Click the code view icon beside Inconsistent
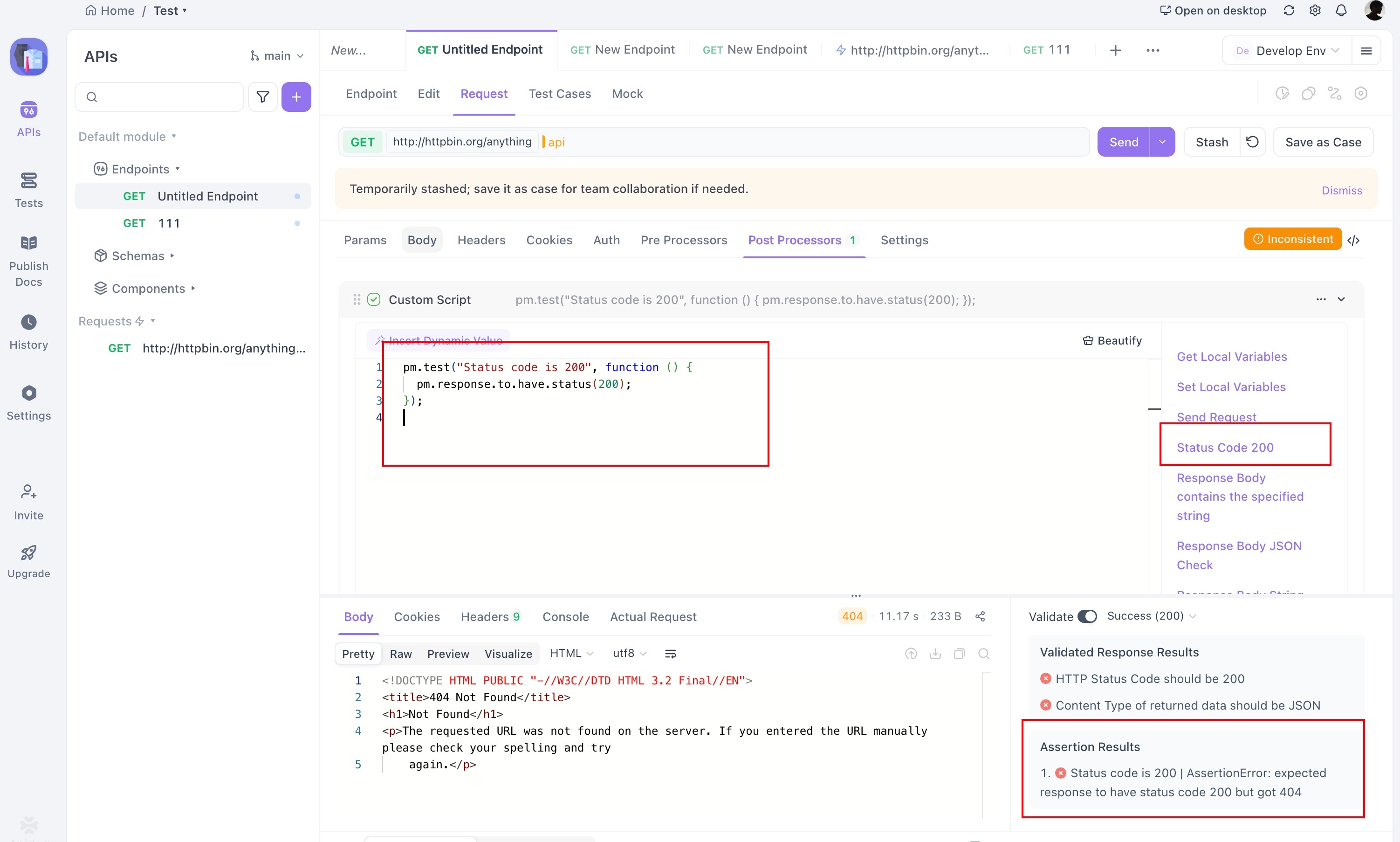 (1353, 240)
